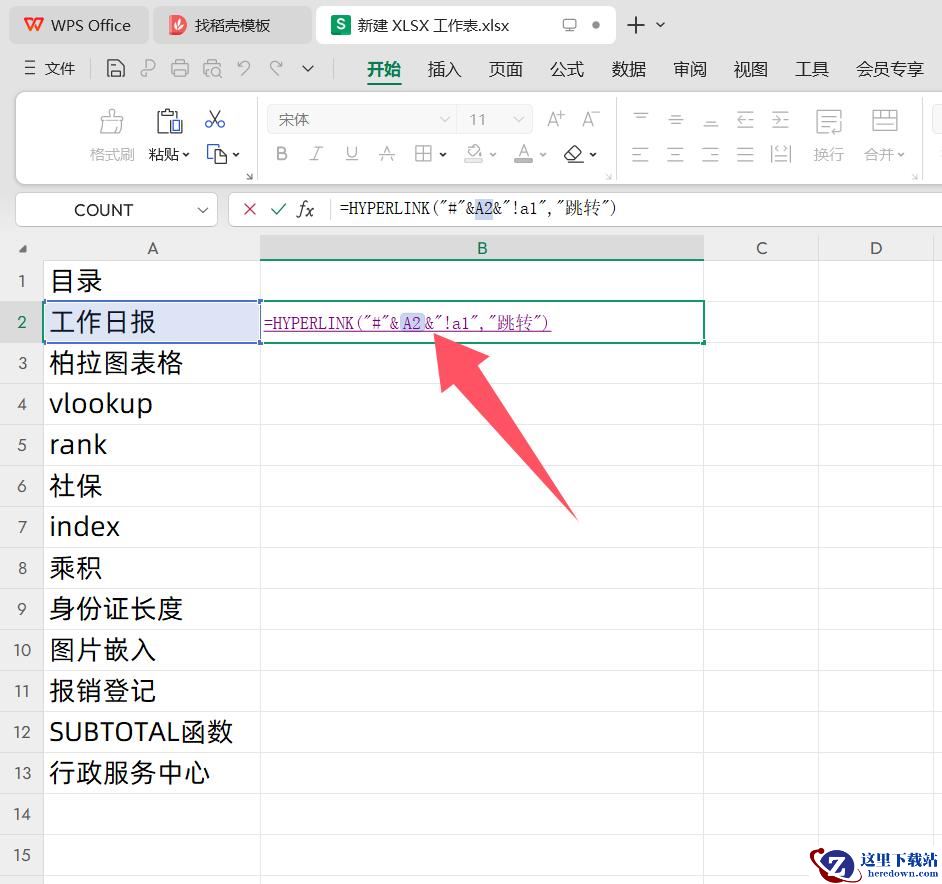942x884 pixels.
Task: Open the 找稻壳模板 tab
Action: (232, 25)
